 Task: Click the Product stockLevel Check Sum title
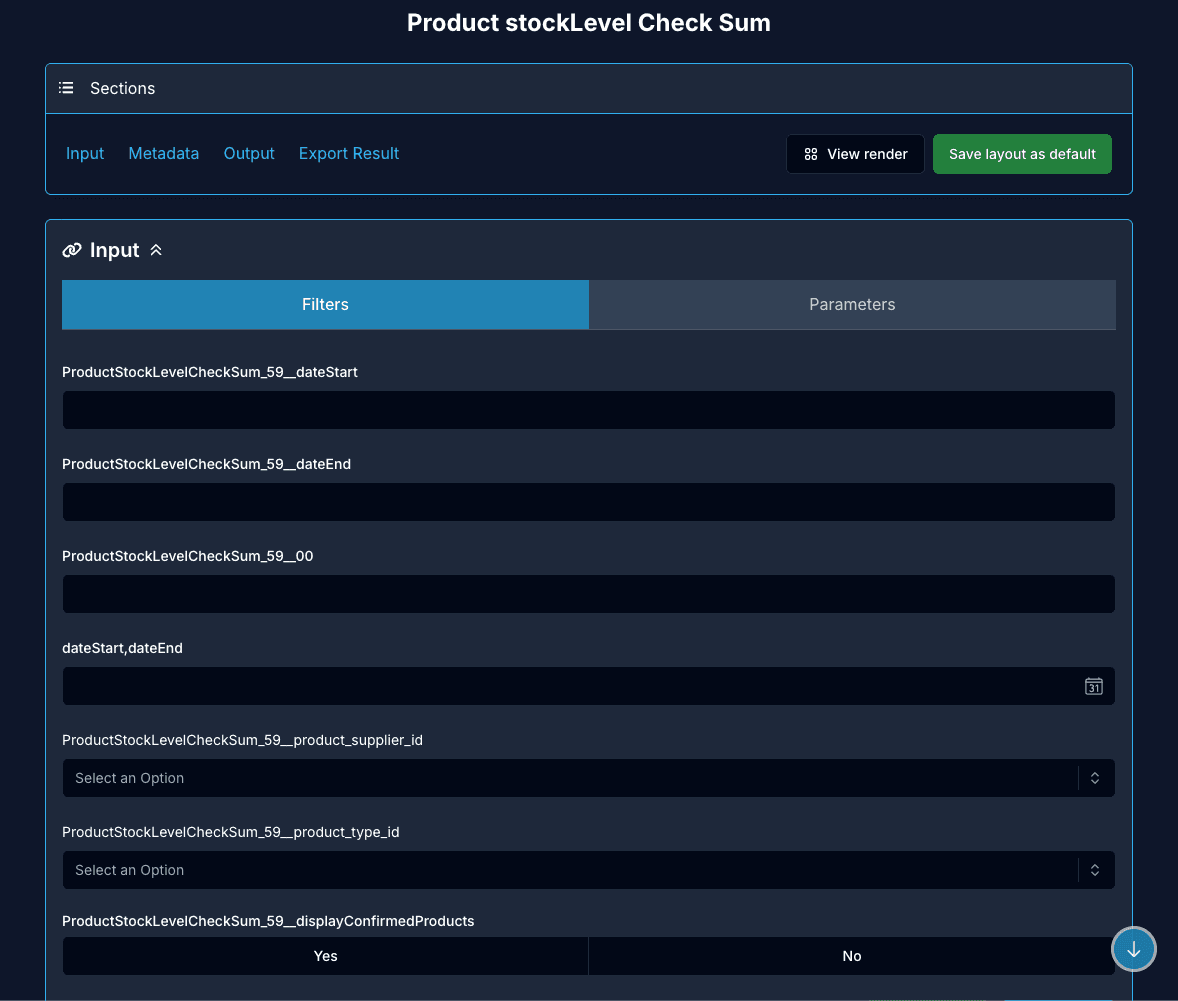[x=588, y=23]
